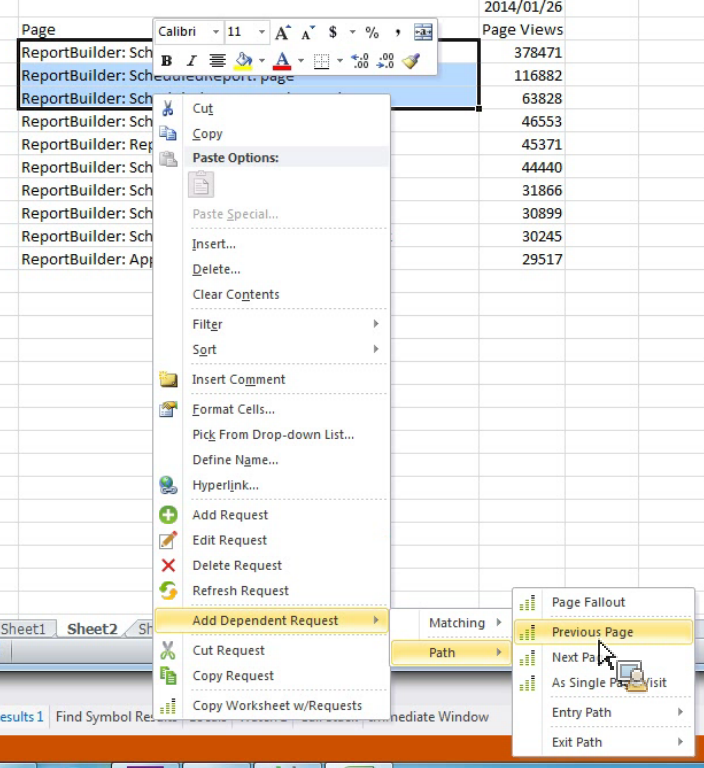Viewport: 704px width, 768px height.
Task: Expand the Entry Path submenu
Action: (604, 713)
